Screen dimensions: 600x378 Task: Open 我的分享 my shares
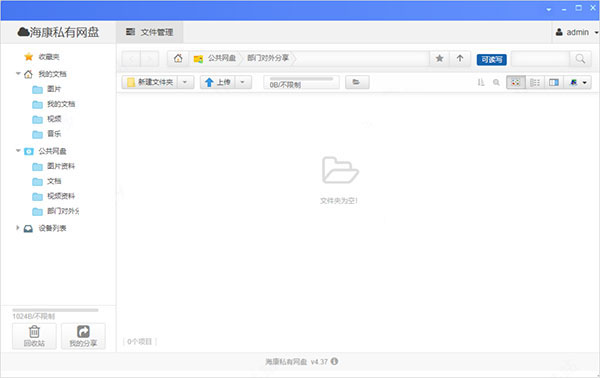[83, 336]
